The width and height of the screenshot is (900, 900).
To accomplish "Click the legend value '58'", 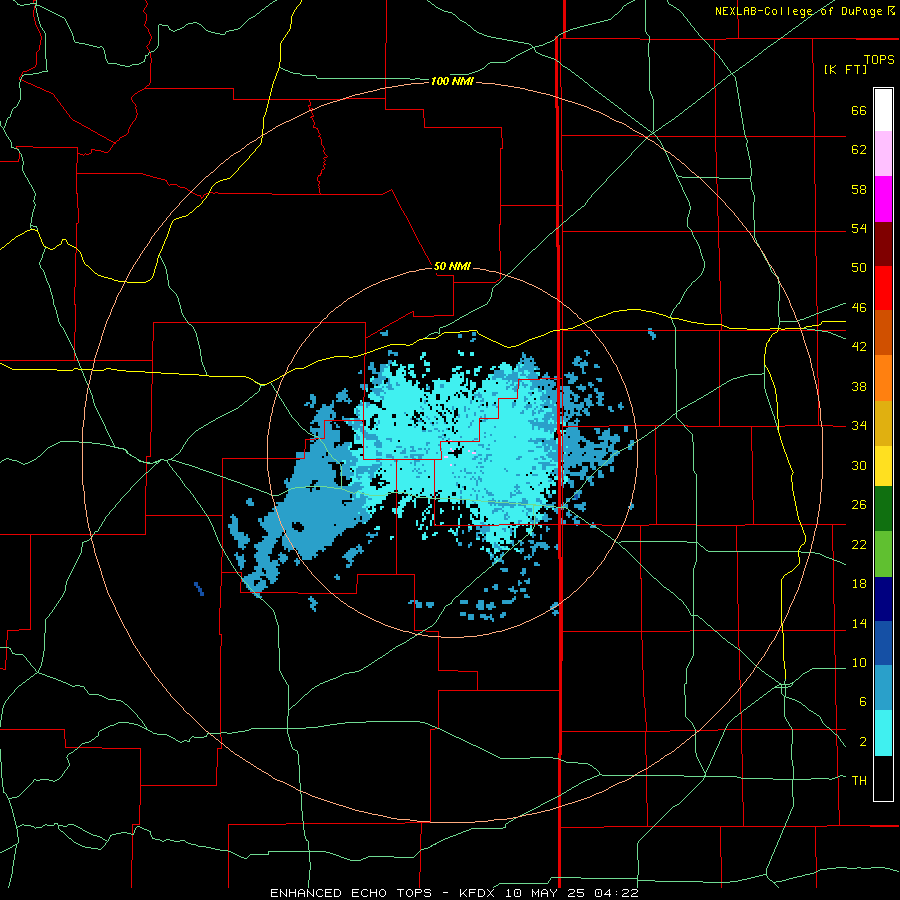I will coord(859,189).
